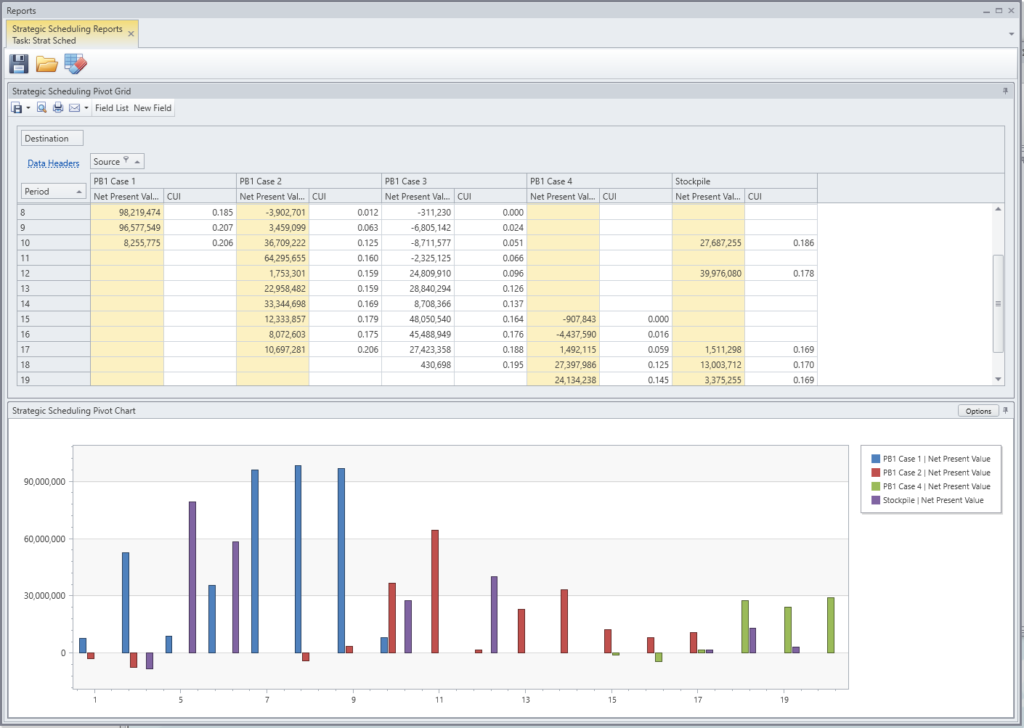Viewport: 1024px width, 728px height.
Task: Click CUI header under PB1 Case 1
Action: click(x=200, y=196)
